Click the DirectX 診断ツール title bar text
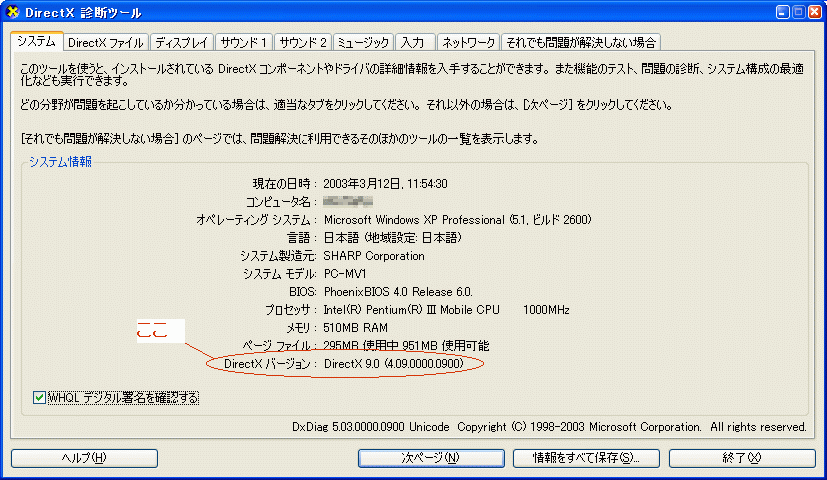Screen dimensions: 827x480 (x=83, y=12)
